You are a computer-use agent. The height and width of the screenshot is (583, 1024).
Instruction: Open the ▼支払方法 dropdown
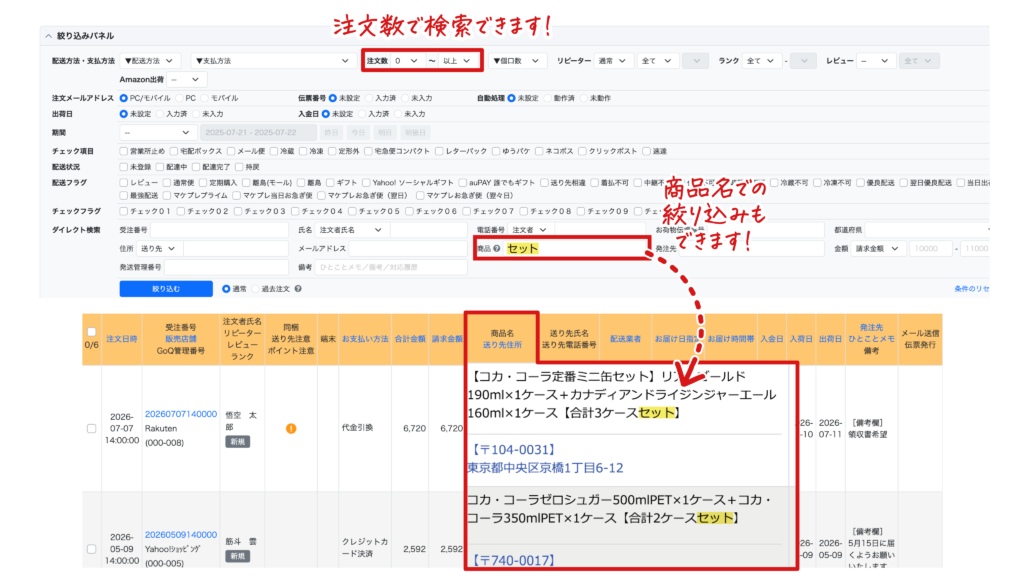point(272,61)
